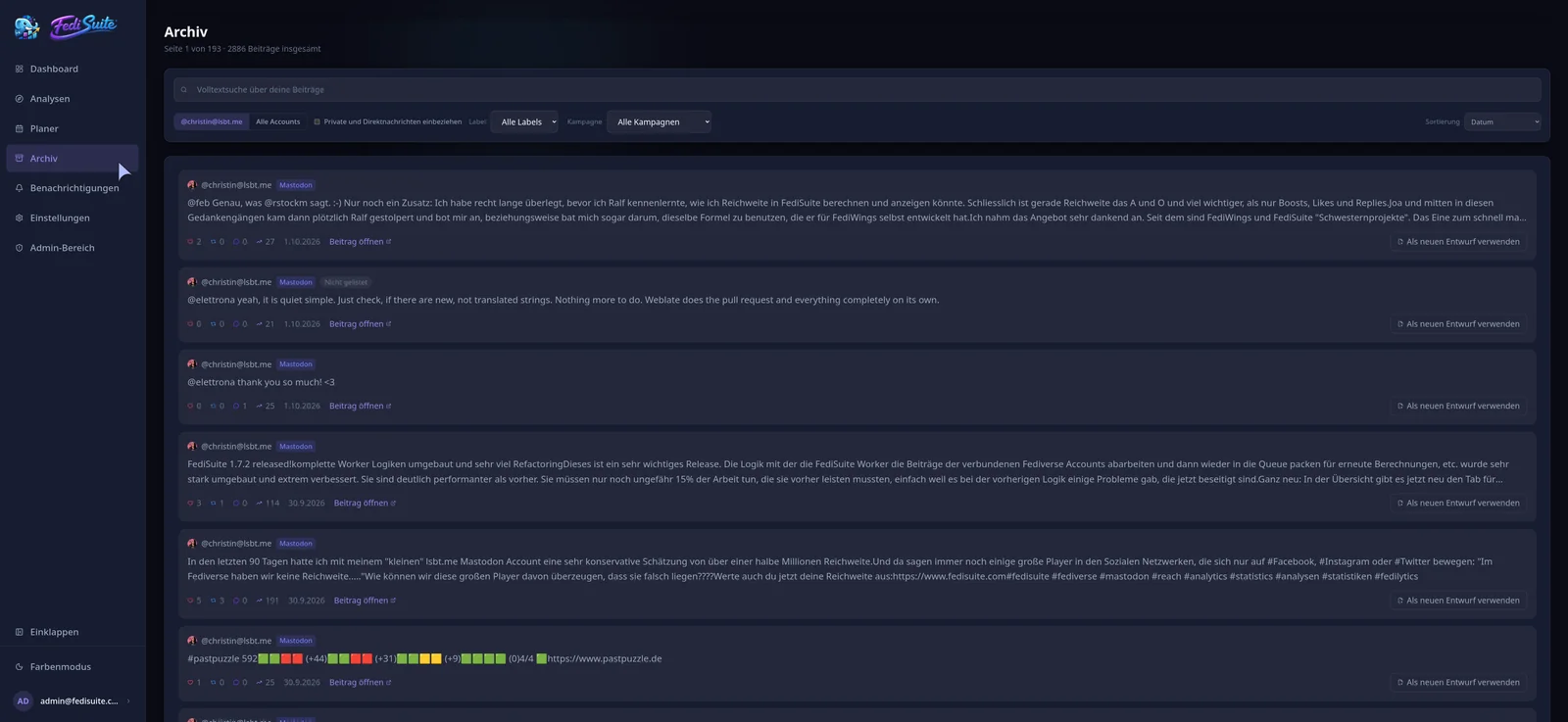Open Benachrichtigungen in the sidebar
The height and width of the screenshot is (722, 1568).
tap(74, 188)
